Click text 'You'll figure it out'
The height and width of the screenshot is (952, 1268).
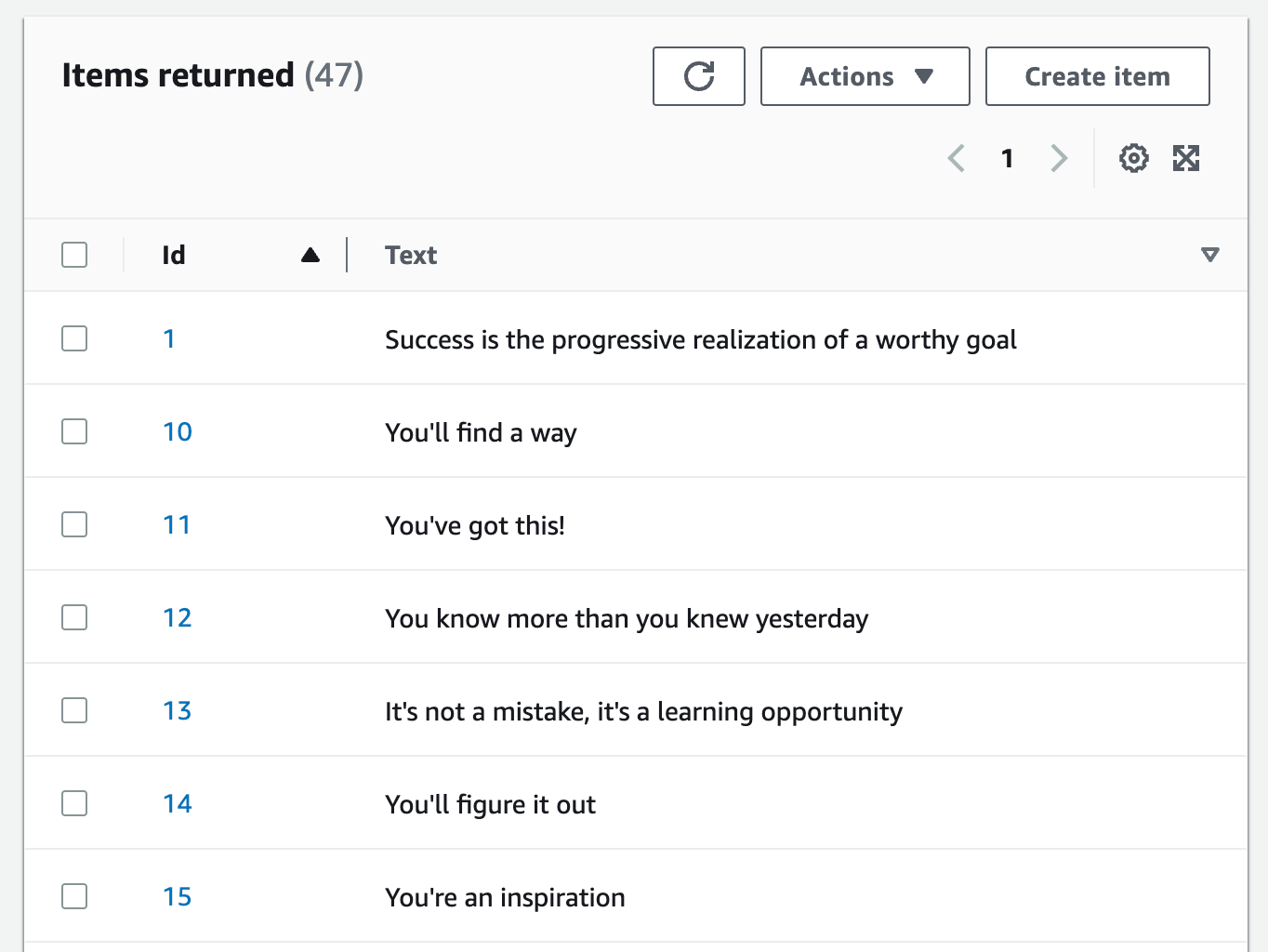tap(490, 805)
